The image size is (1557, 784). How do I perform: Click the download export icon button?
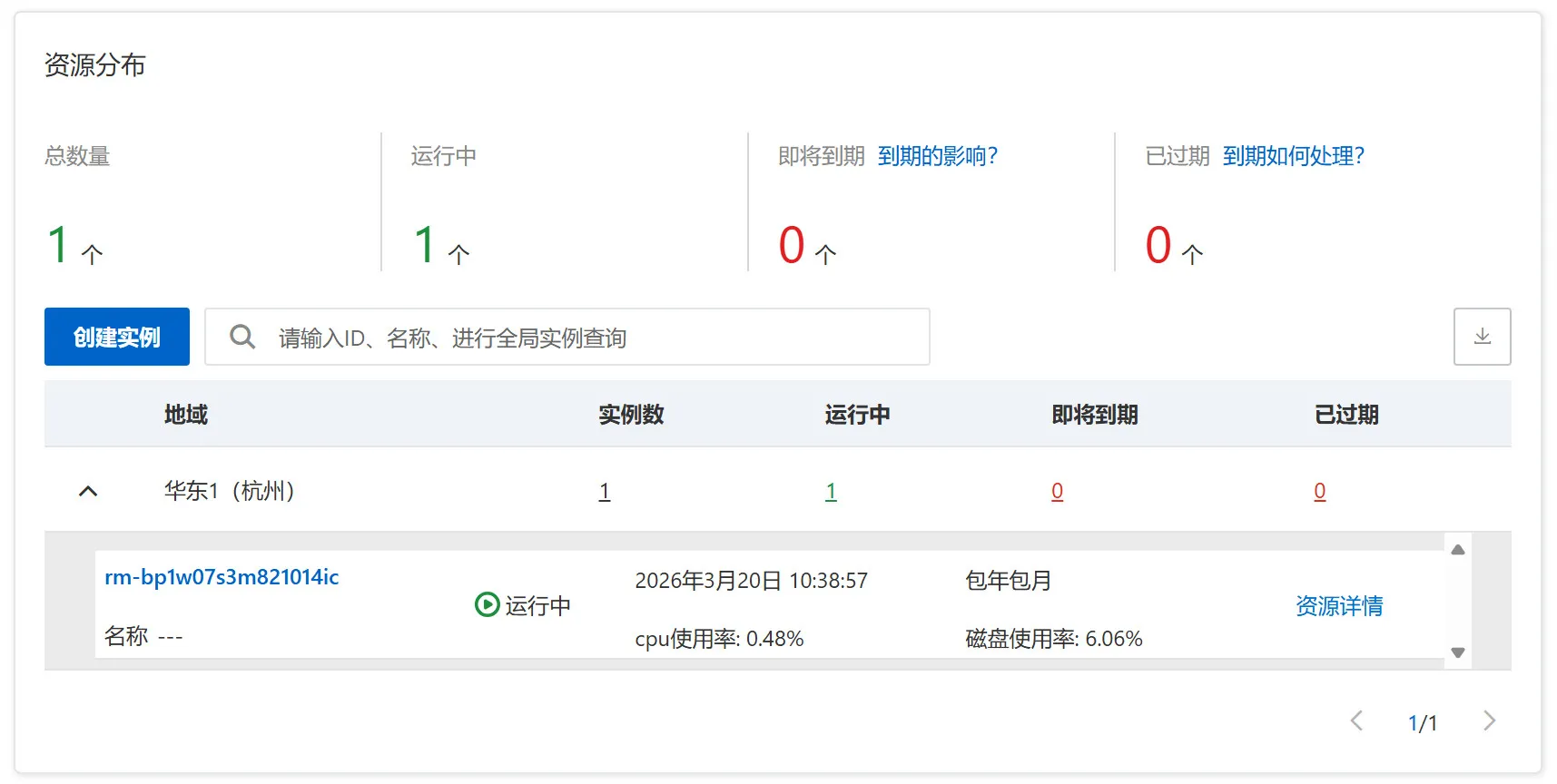tap(1482, 337)
